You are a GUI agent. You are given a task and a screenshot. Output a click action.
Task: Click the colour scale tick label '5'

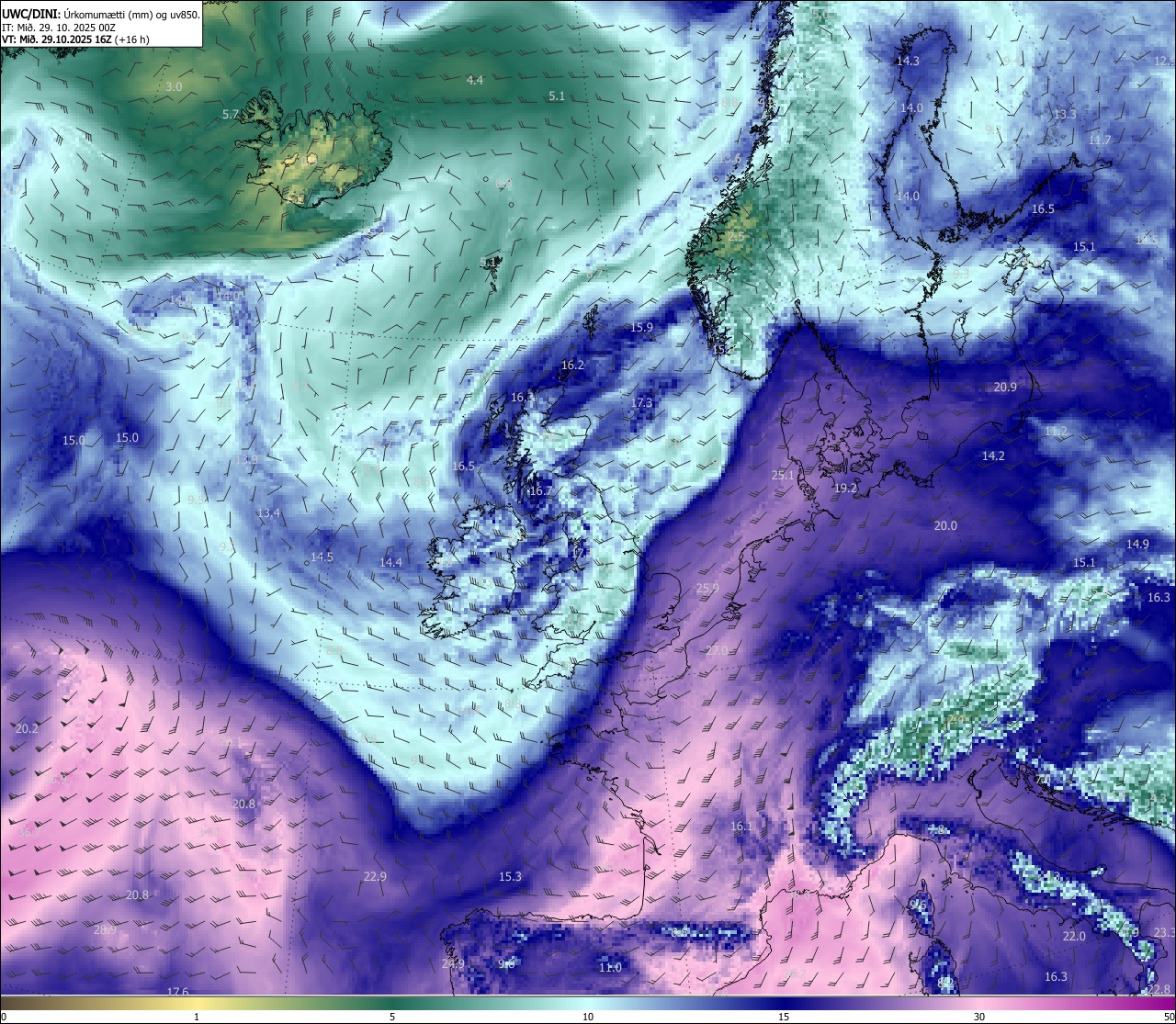click(392, 1018)
